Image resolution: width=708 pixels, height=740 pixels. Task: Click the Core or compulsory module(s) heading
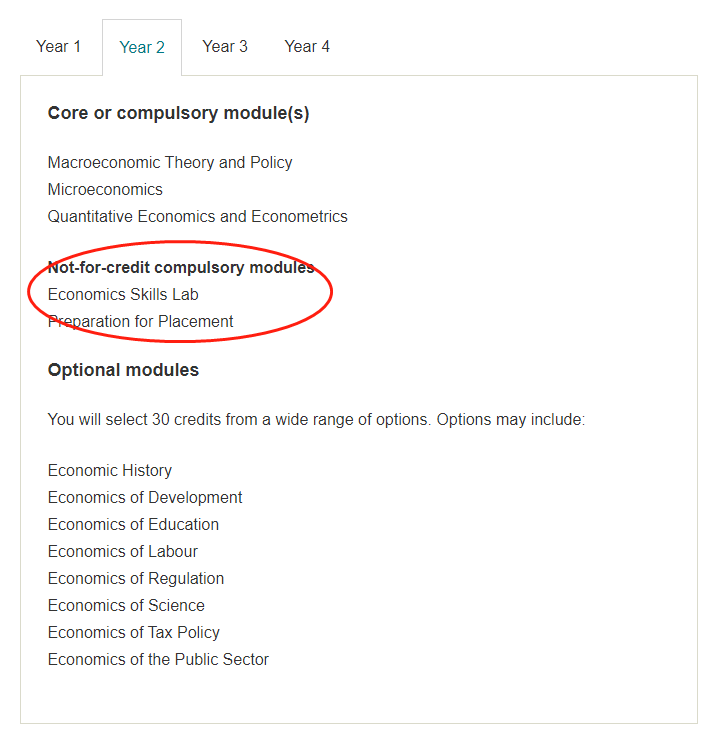178,113
